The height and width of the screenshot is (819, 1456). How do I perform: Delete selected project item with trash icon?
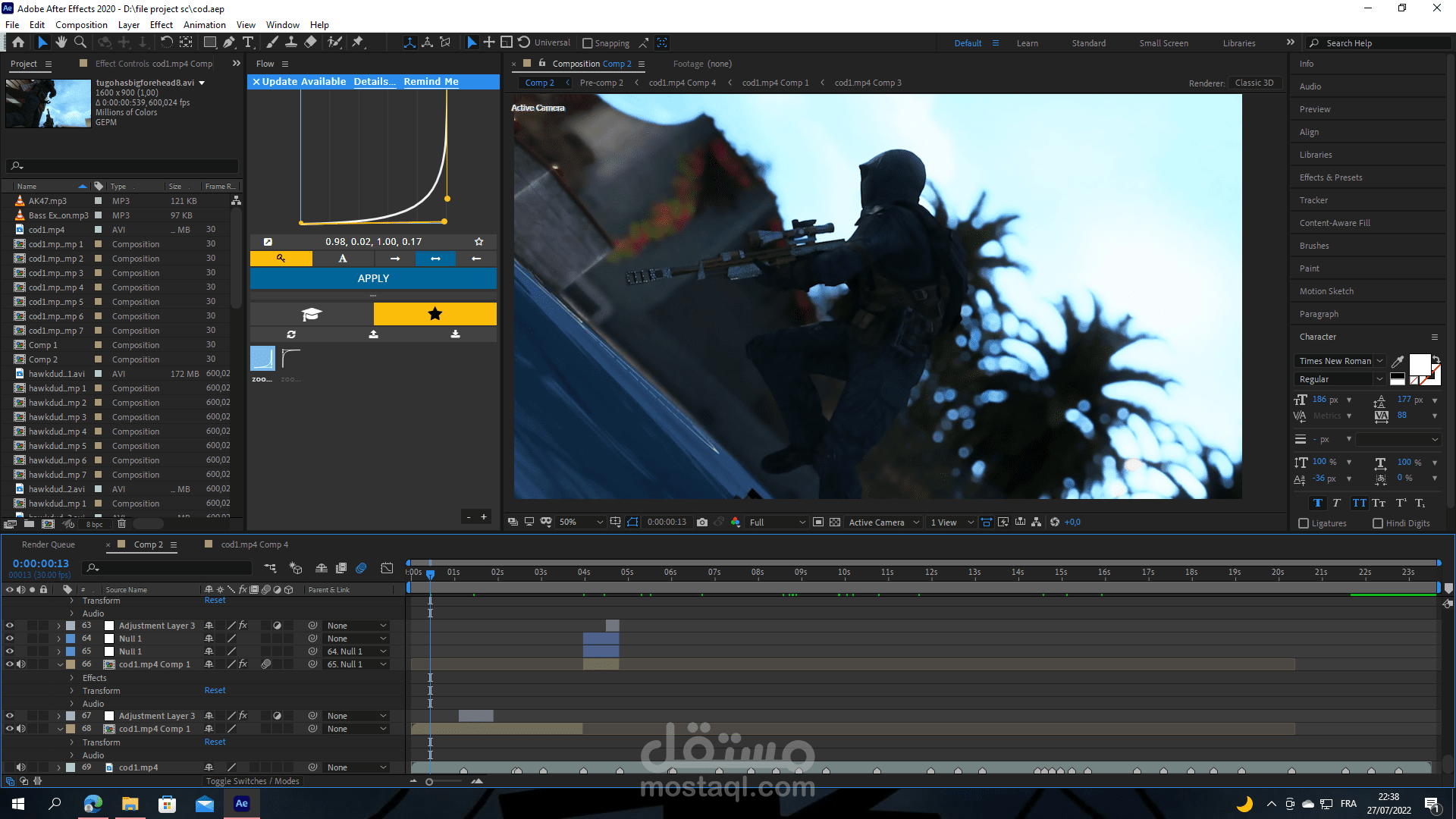click(x=121, y=524)
